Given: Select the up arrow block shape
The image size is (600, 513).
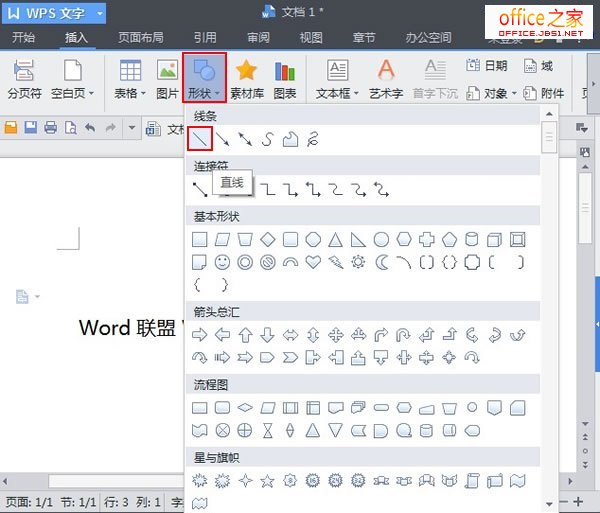Looking at the screenshot, I should [245, 335].
